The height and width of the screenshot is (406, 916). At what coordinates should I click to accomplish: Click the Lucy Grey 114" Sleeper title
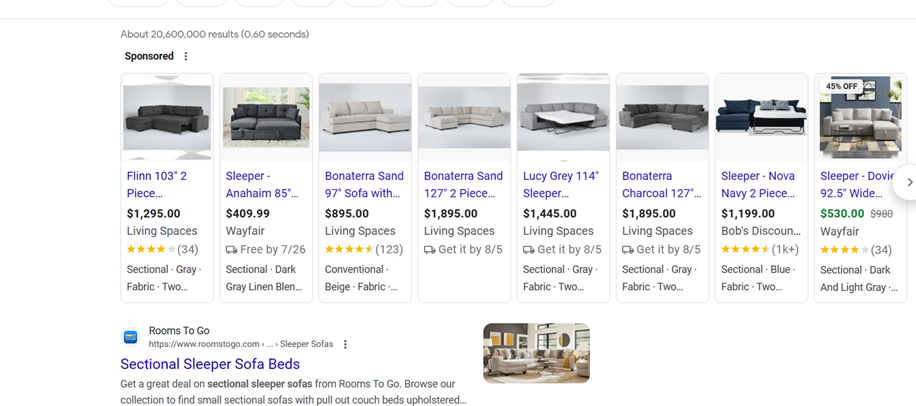[x=561, y=184]
